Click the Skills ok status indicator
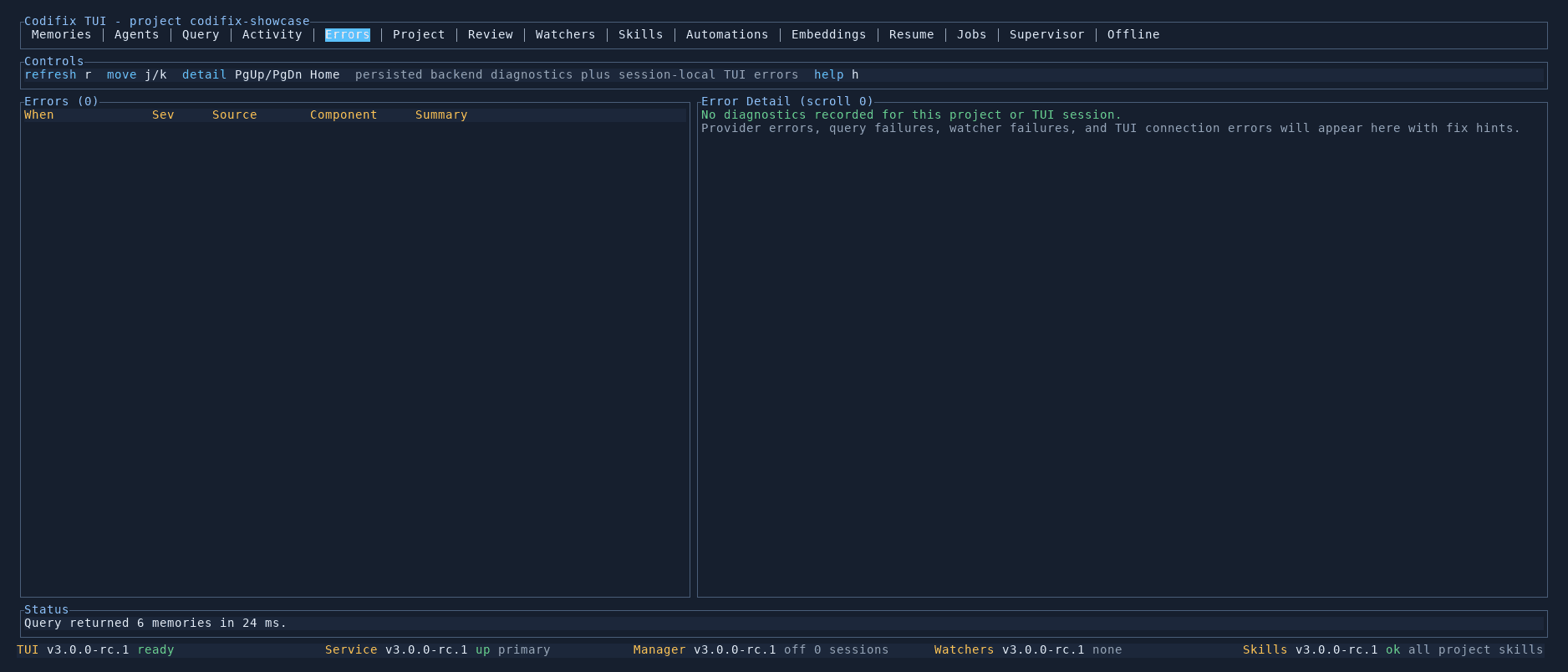The height and width of the screenshot is (672, 1568). point(1392,649)
